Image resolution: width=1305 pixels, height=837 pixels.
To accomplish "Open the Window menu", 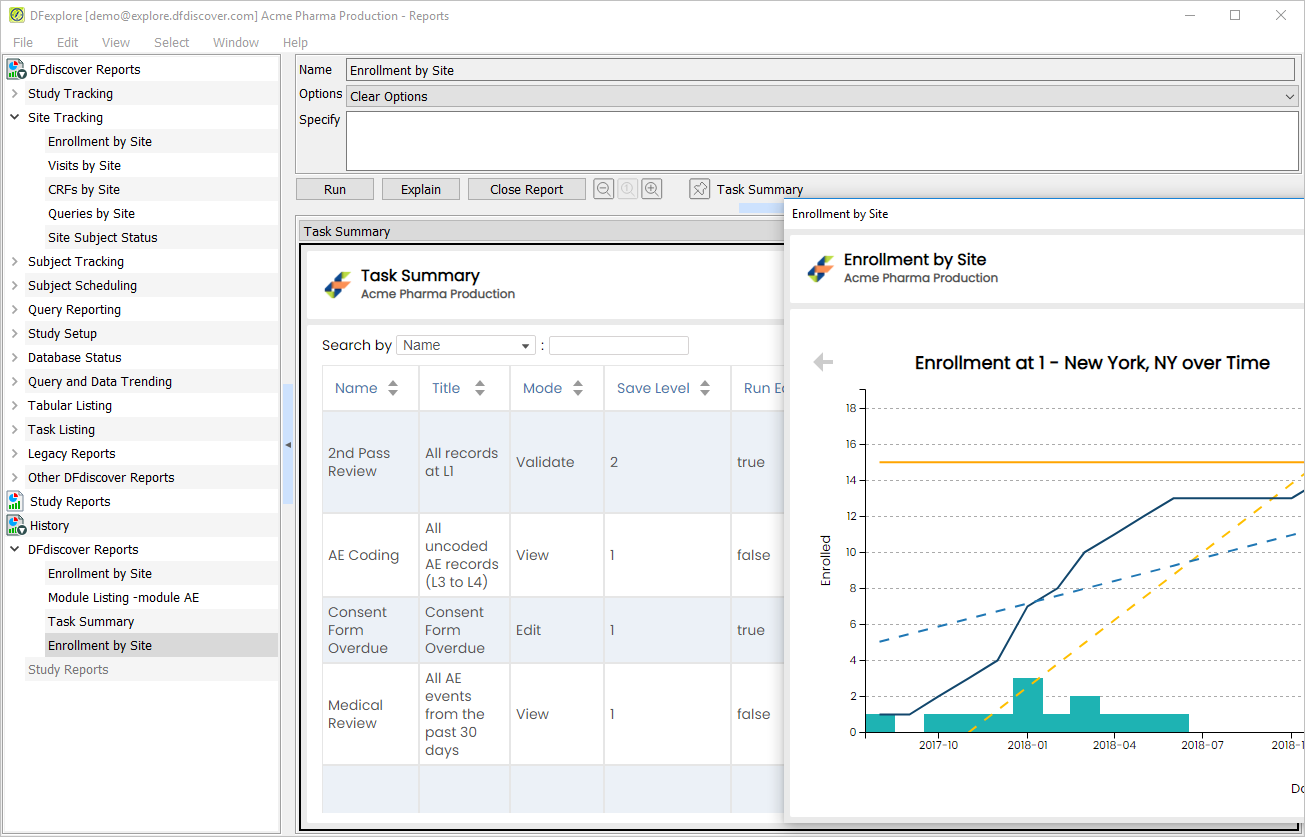I will coord(236,42).
